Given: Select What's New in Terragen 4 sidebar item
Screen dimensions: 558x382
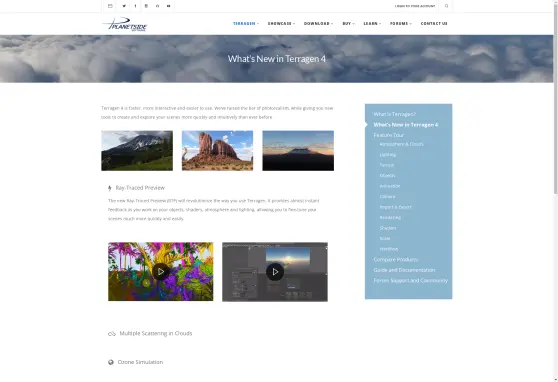Looking at the screenshot, I should point(406,125).
